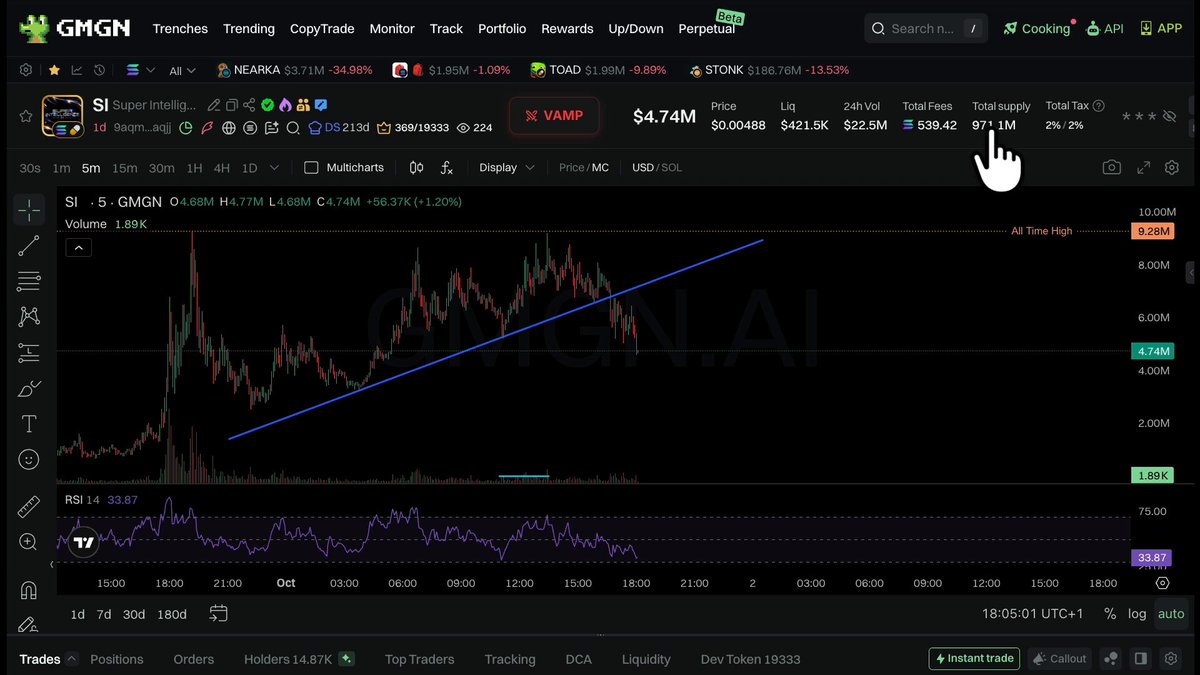Screen dimensions: 1200x675
Task: Focus the search input field
Action: (926, 28)
